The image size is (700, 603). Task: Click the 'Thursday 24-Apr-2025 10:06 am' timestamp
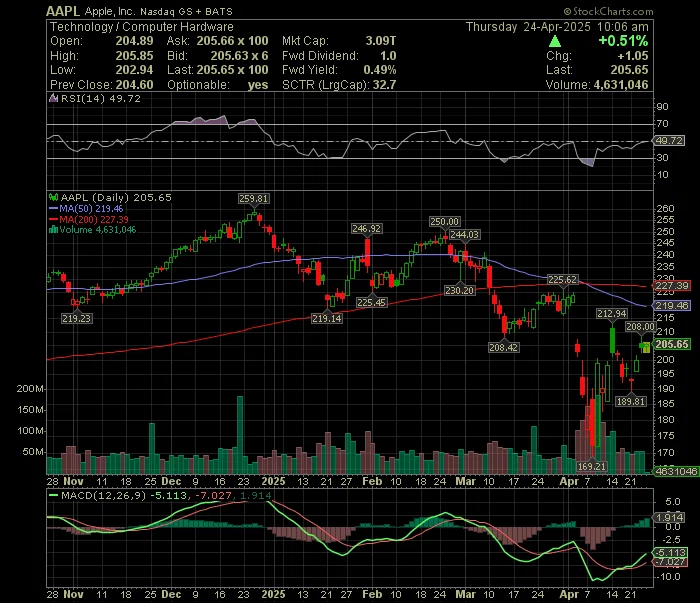coord(557,27)
